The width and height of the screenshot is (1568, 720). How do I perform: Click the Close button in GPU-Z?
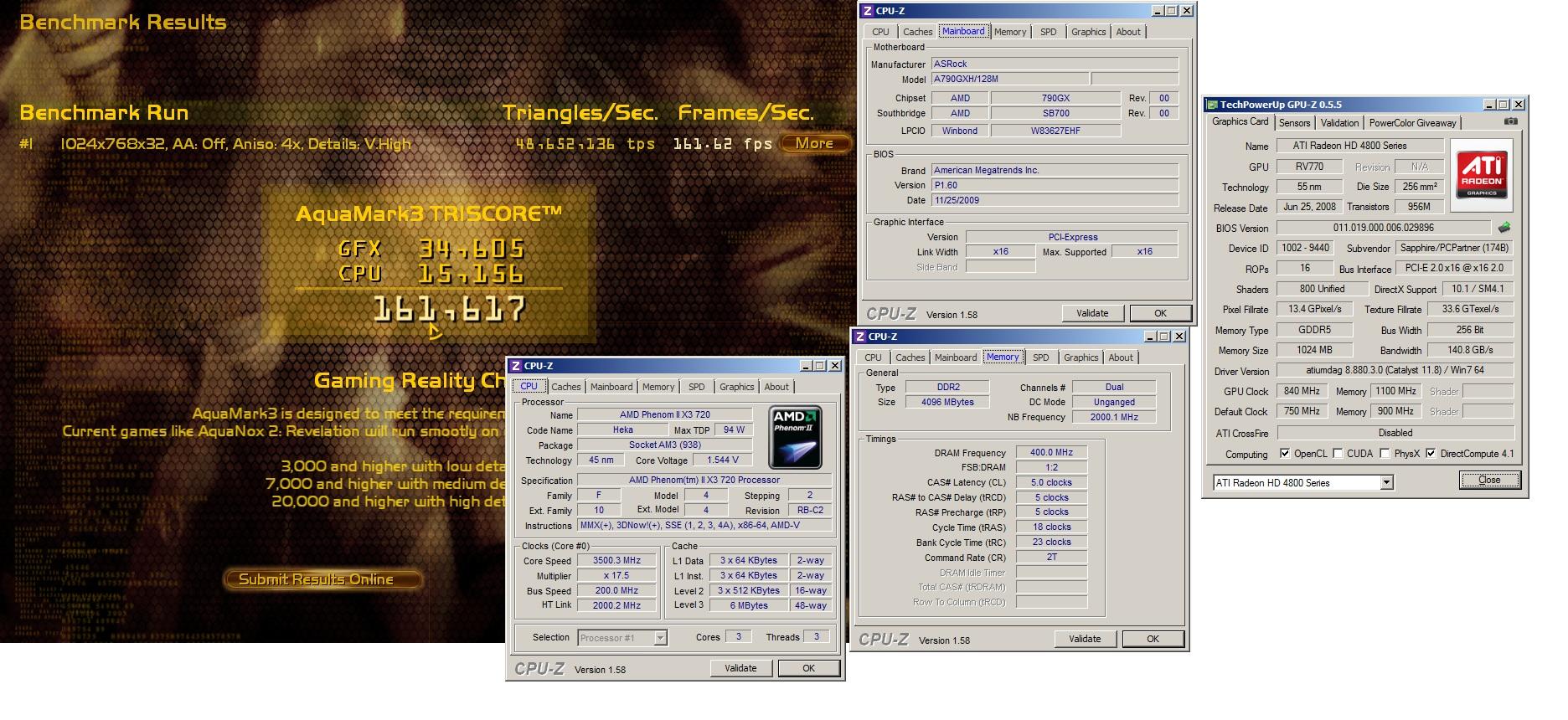(1489, 480)
